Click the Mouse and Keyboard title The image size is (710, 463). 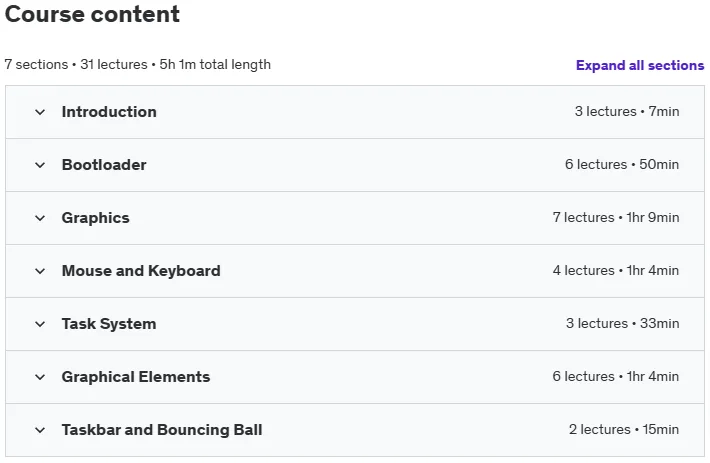pos(141,271)
